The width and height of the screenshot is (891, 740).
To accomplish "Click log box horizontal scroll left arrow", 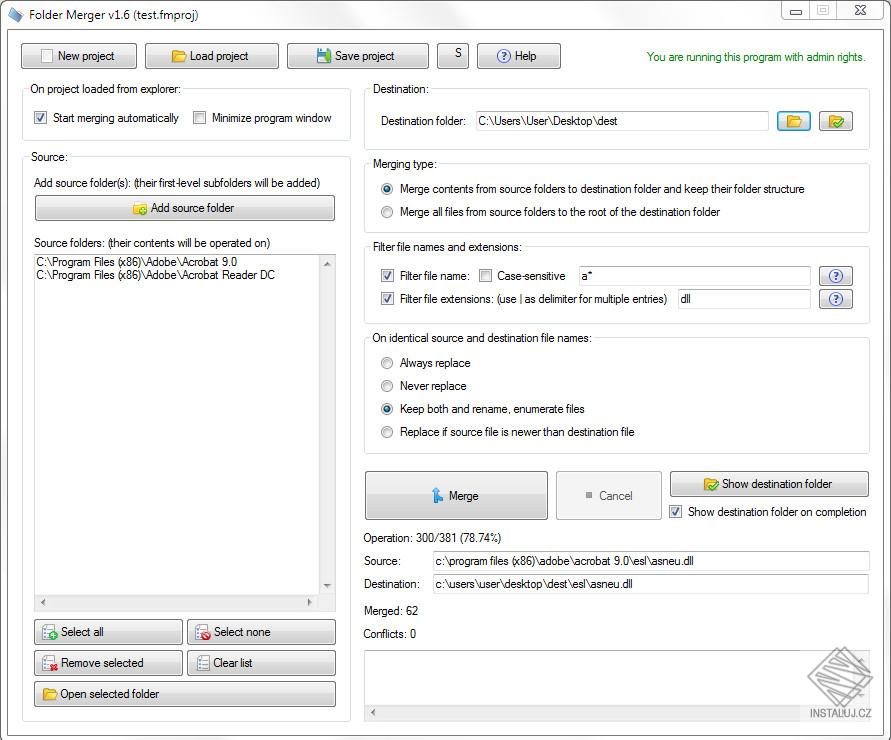I will (x=373, y=712).
